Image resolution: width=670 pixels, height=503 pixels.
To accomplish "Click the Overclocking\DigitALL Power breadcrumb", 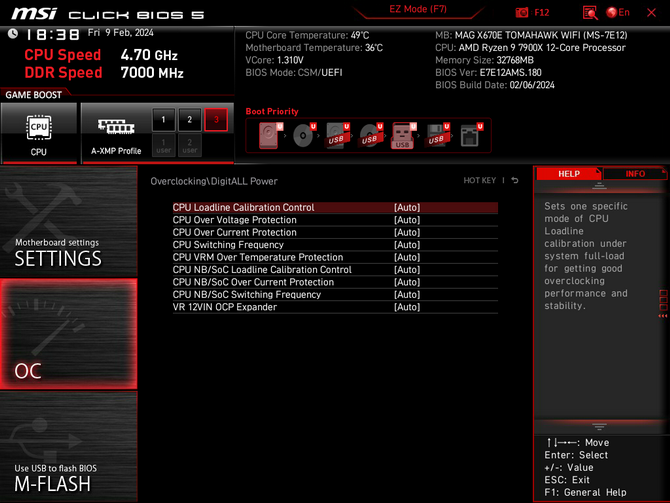I will [x=214, y=181].
